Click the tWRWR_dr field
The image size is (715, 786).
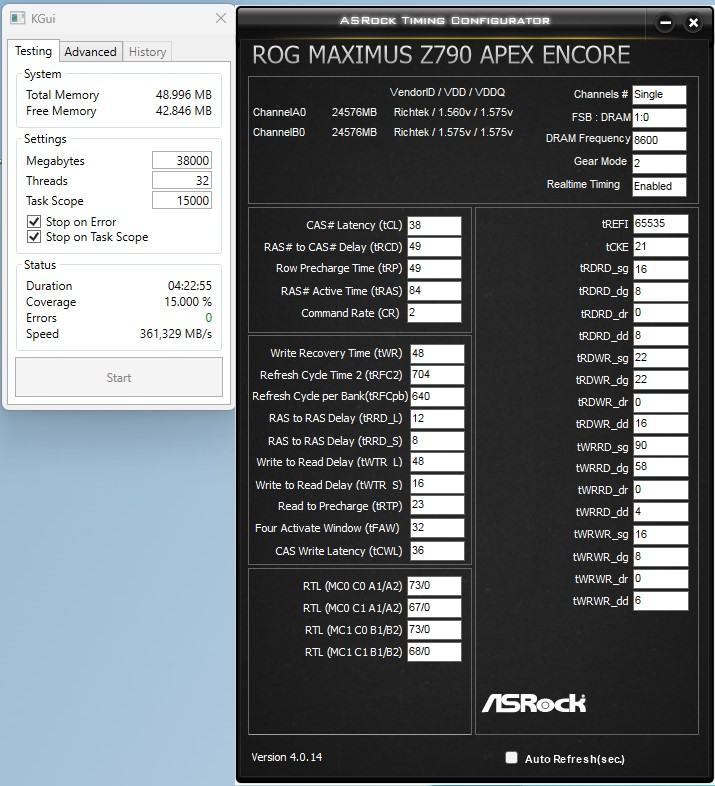(661, 578)
